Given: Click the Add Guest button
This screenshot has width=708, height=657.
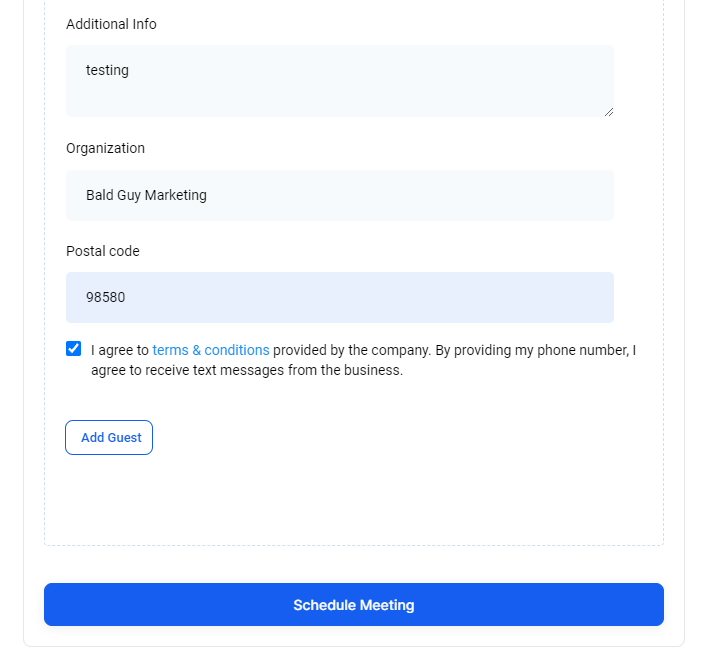Looking at the screenshot, I should coord(109,438).
